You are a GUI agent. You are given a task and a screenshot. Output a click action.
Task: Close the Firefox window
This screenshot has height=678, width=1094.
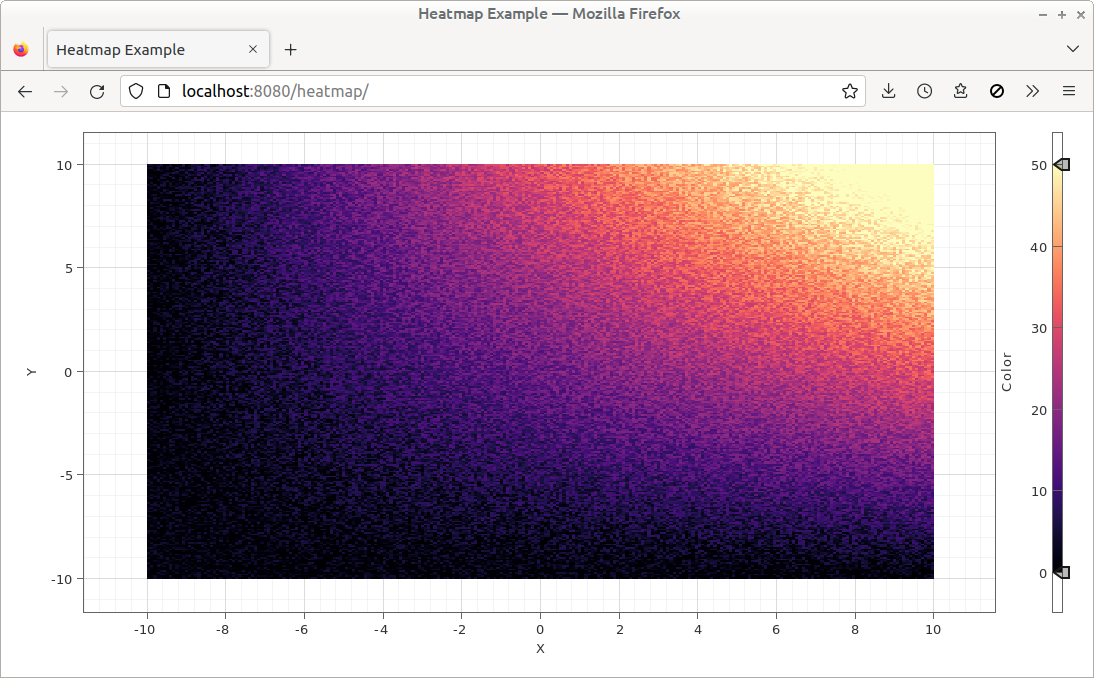point(1080,14)
